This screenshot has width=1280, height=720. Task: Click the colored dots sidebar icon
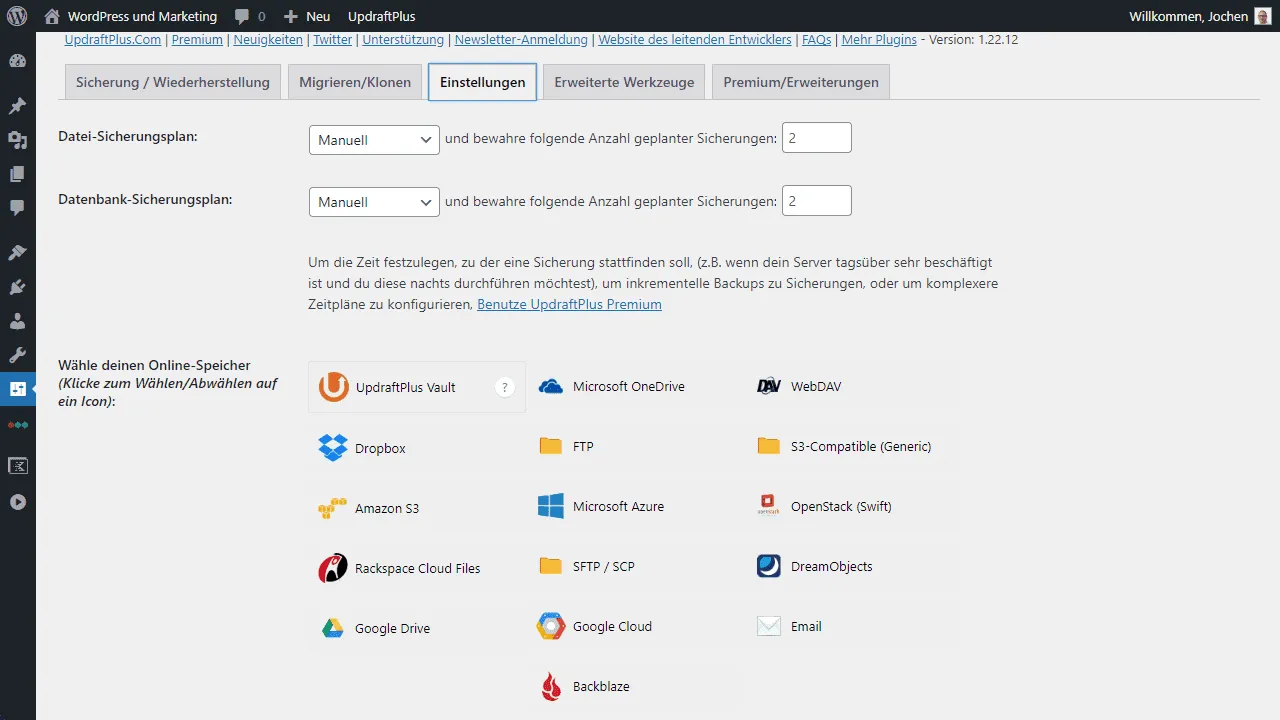pyautogui.click(x=17, y=425)
